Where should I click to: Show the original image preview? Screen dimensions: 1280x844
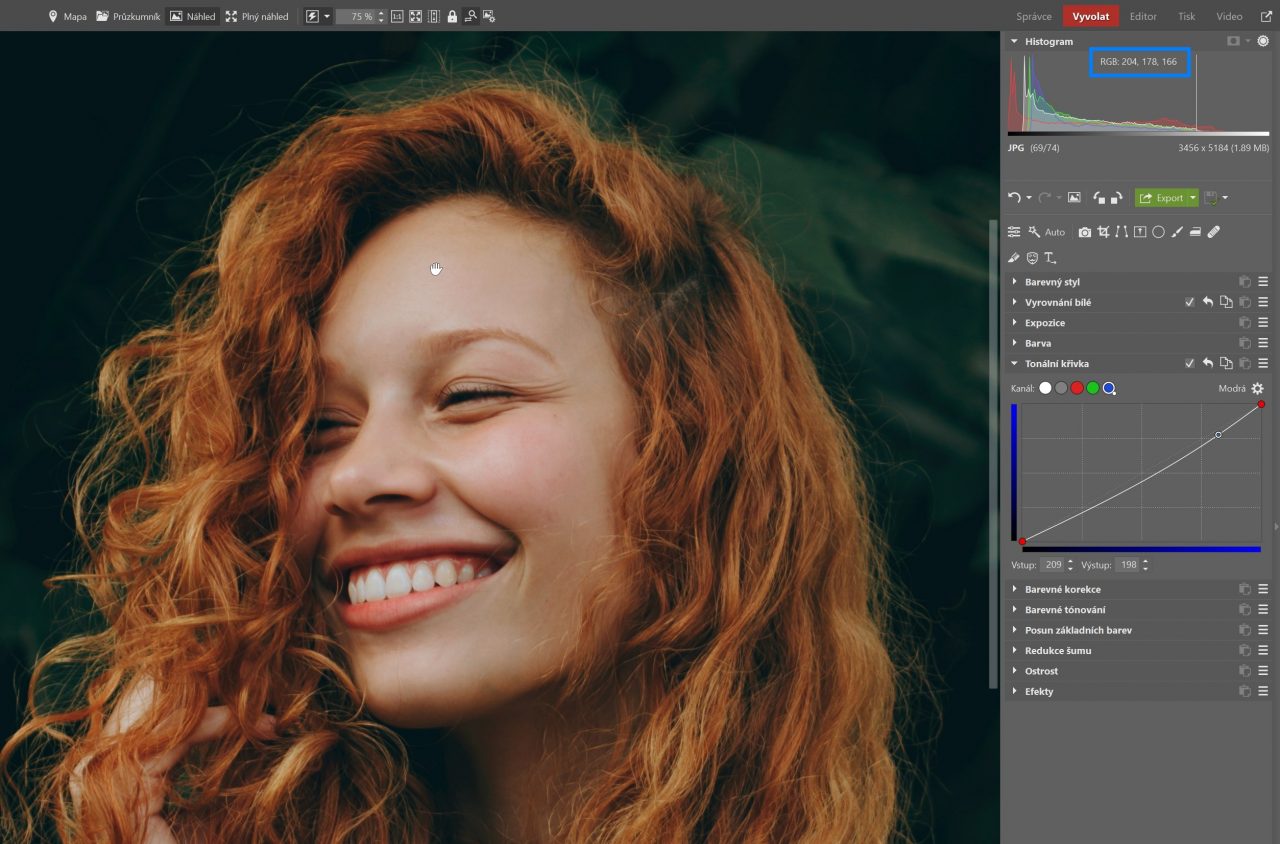coord(1075,198)
